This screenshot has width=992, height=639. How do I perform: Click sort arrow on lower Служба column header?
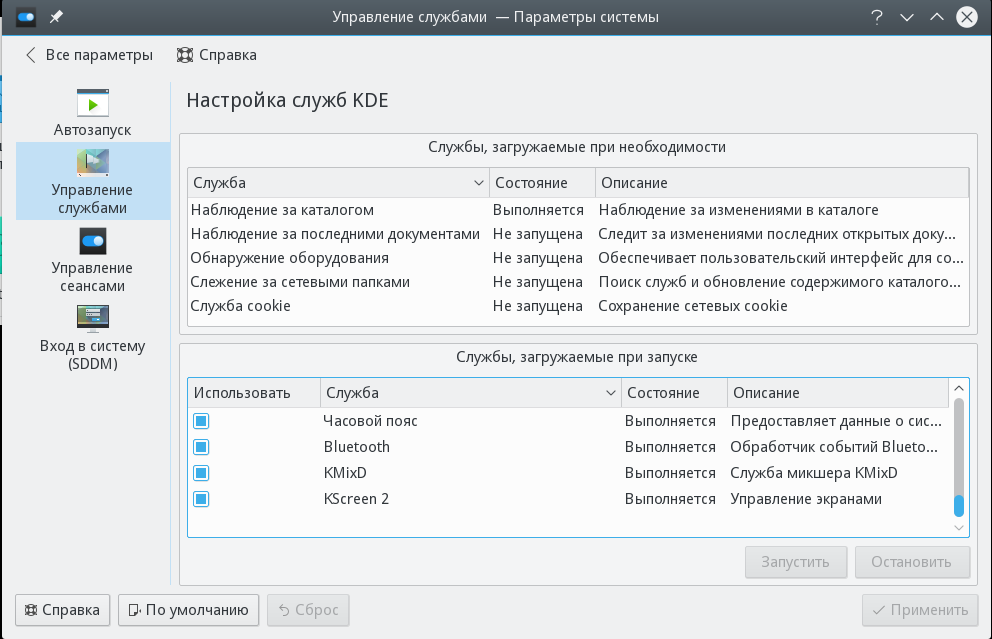tap(610, 393)
